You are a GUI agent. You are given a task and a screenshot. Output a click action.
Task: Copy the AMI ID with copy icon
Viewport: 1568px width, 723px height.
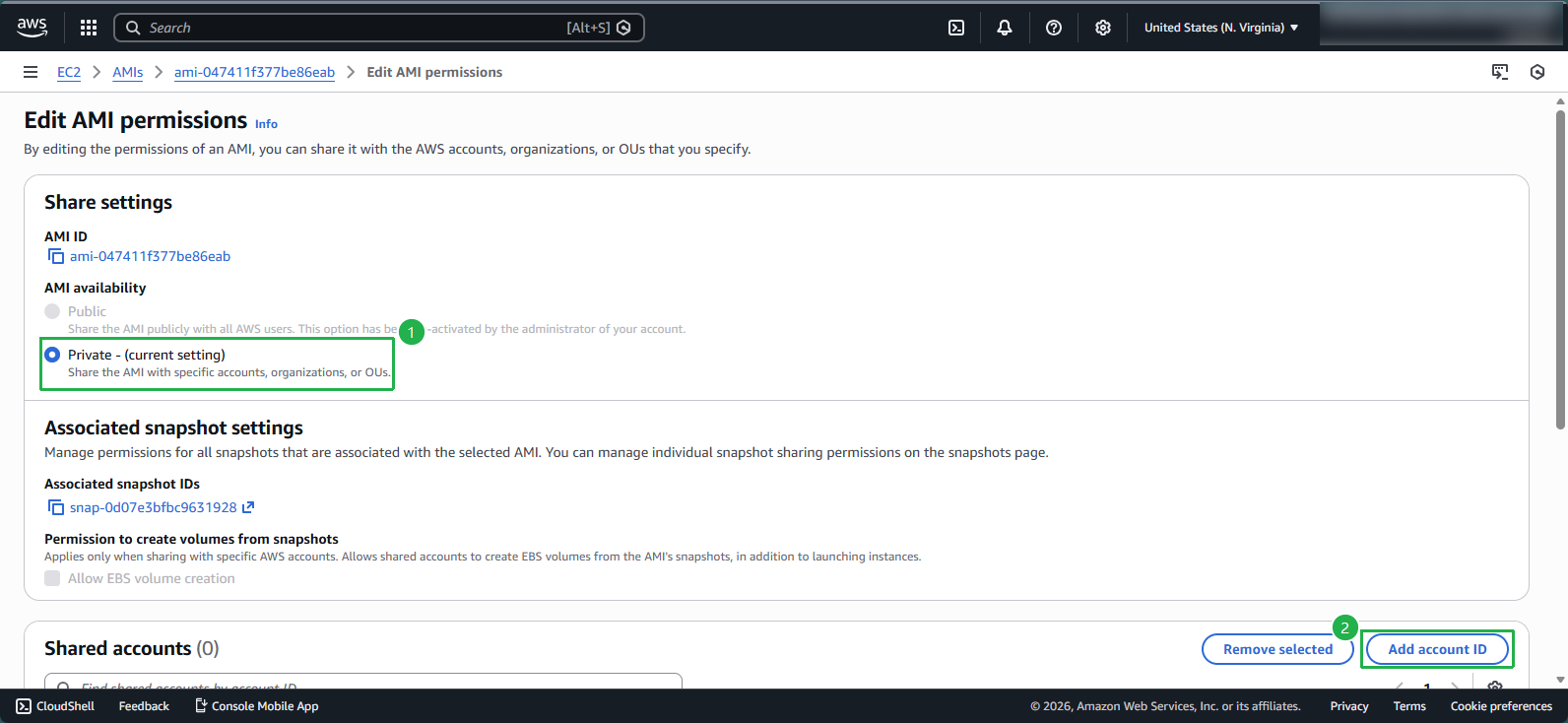(x=56, y=256)
